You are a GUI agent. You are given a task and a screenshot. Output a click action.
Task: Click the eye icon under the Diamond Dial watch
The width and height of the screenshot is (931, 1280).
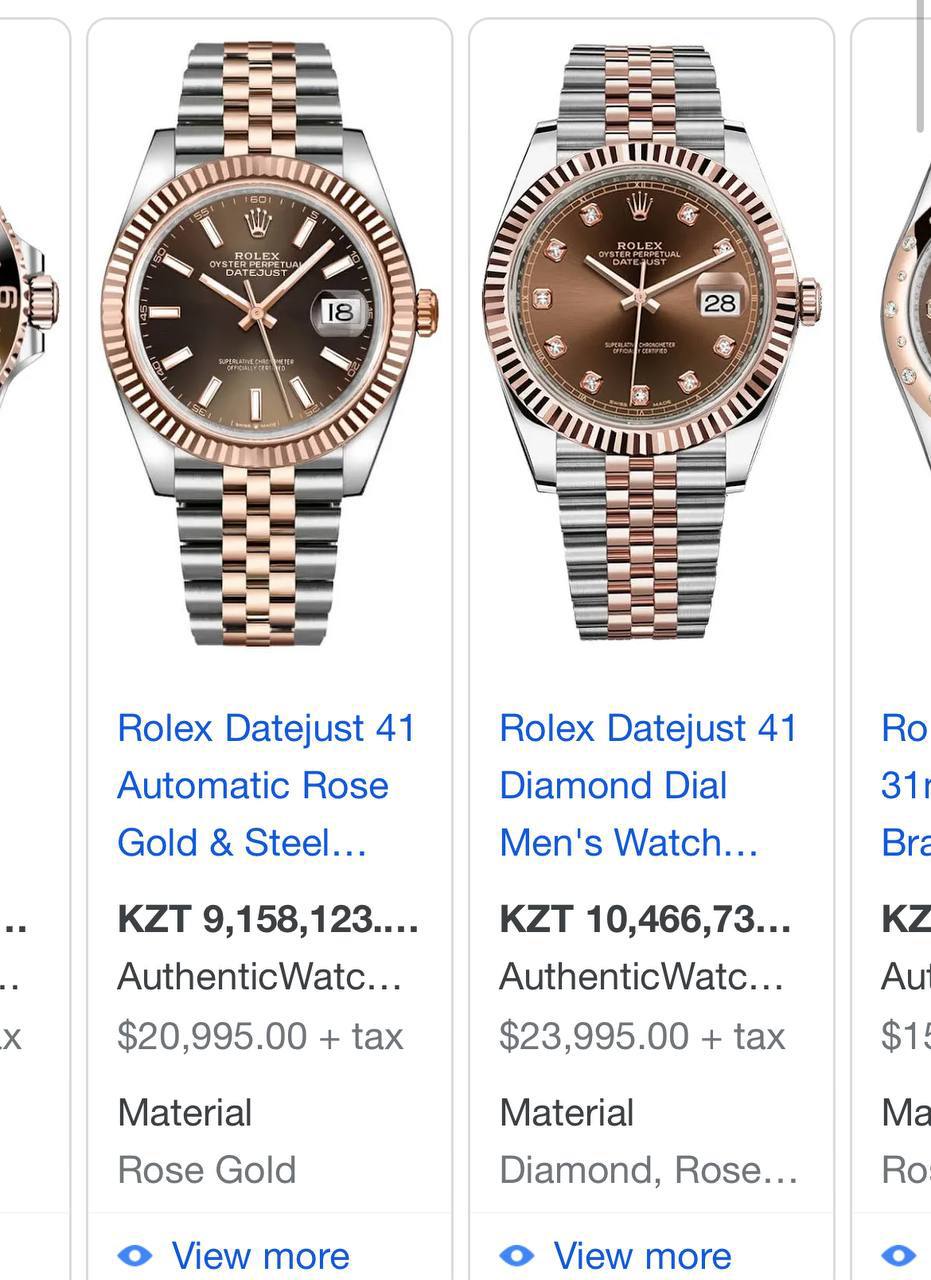(517, 1255)
